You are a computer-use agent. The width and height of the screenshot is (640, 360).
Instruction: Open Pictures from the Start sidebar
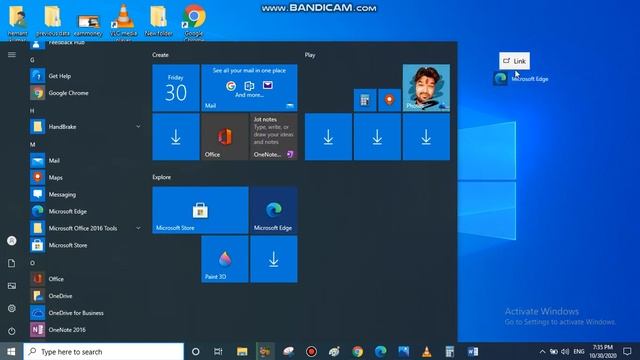pyautogui.click(x=12, y=286)
